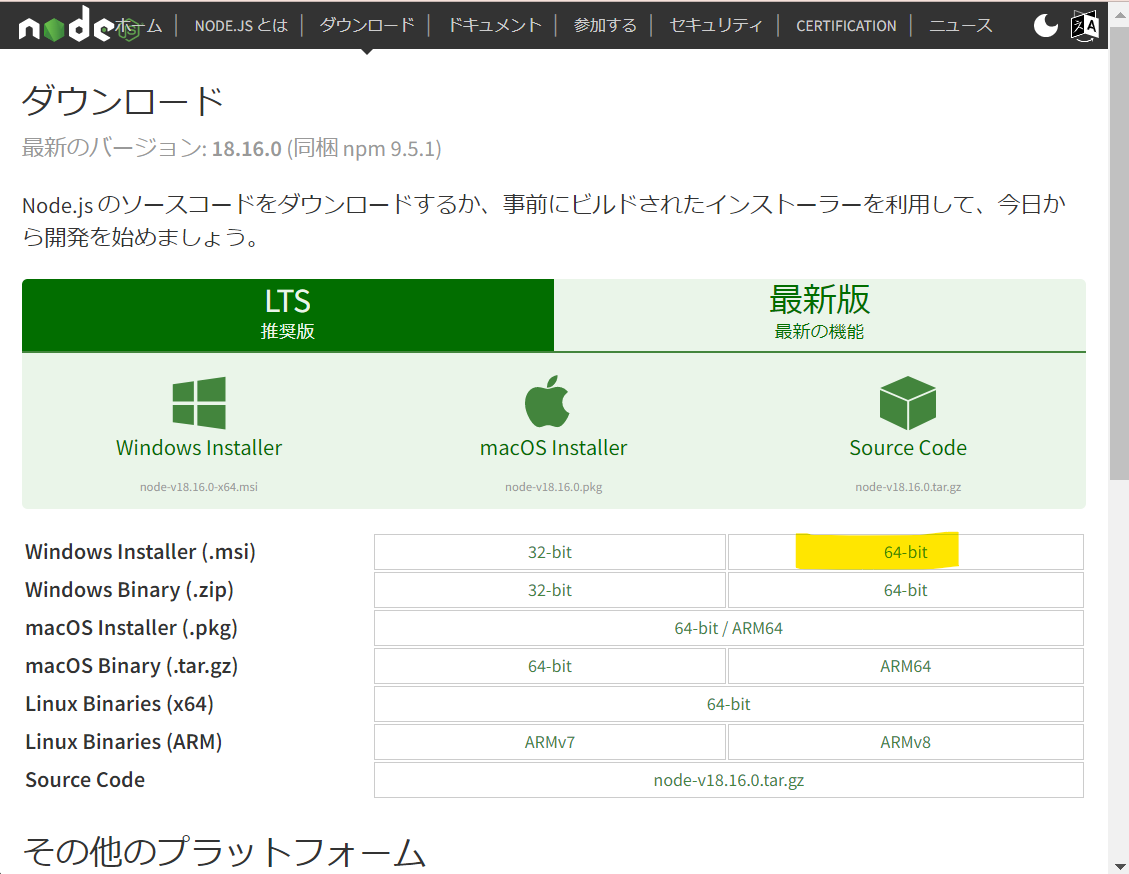Click the Source Code cube icon
Image resolution: width=1129 pixels, height=874 pixels.
coord(907,403)
